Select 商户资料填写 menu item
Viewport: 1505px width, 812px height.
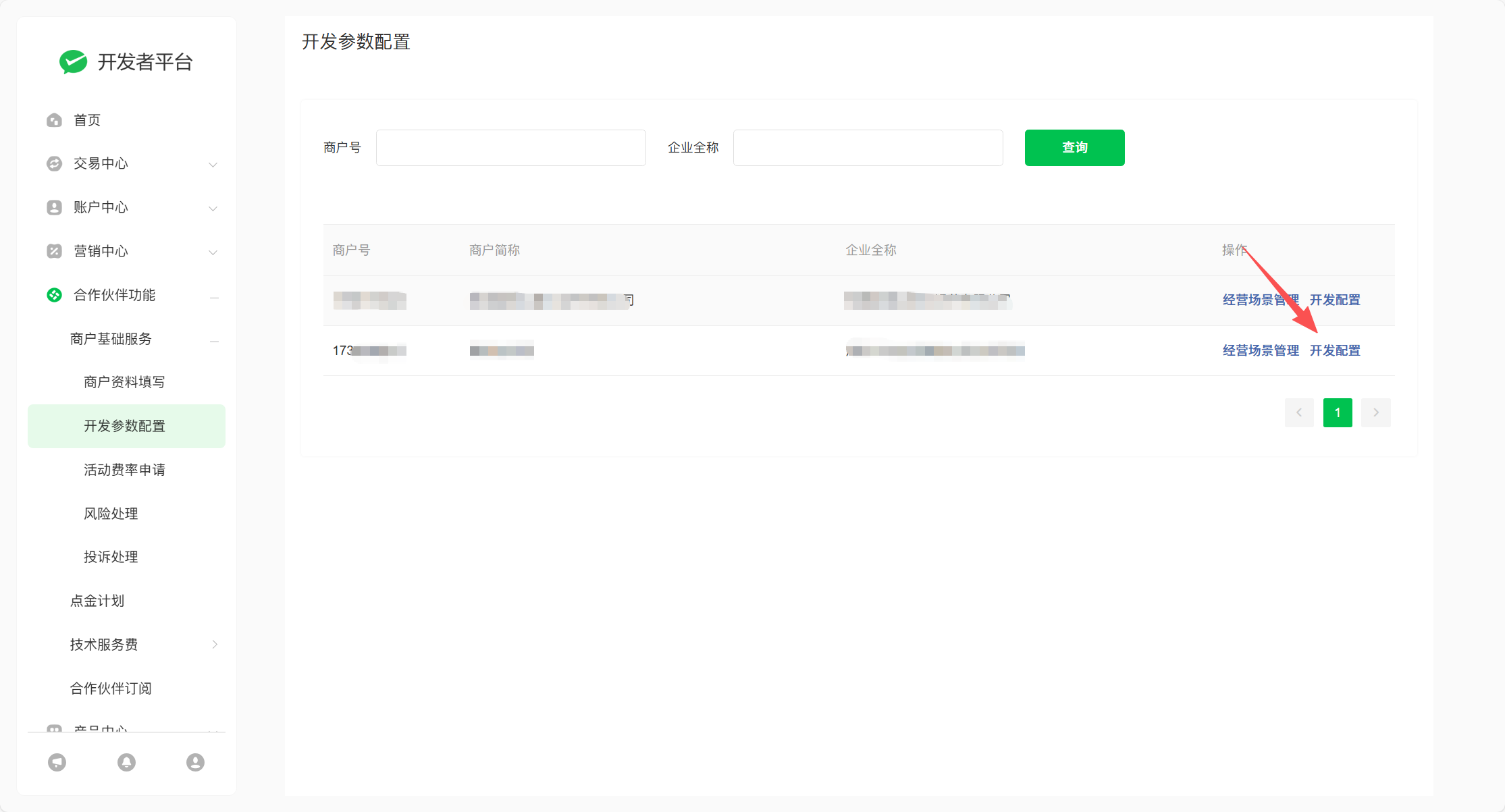(124, 382)
